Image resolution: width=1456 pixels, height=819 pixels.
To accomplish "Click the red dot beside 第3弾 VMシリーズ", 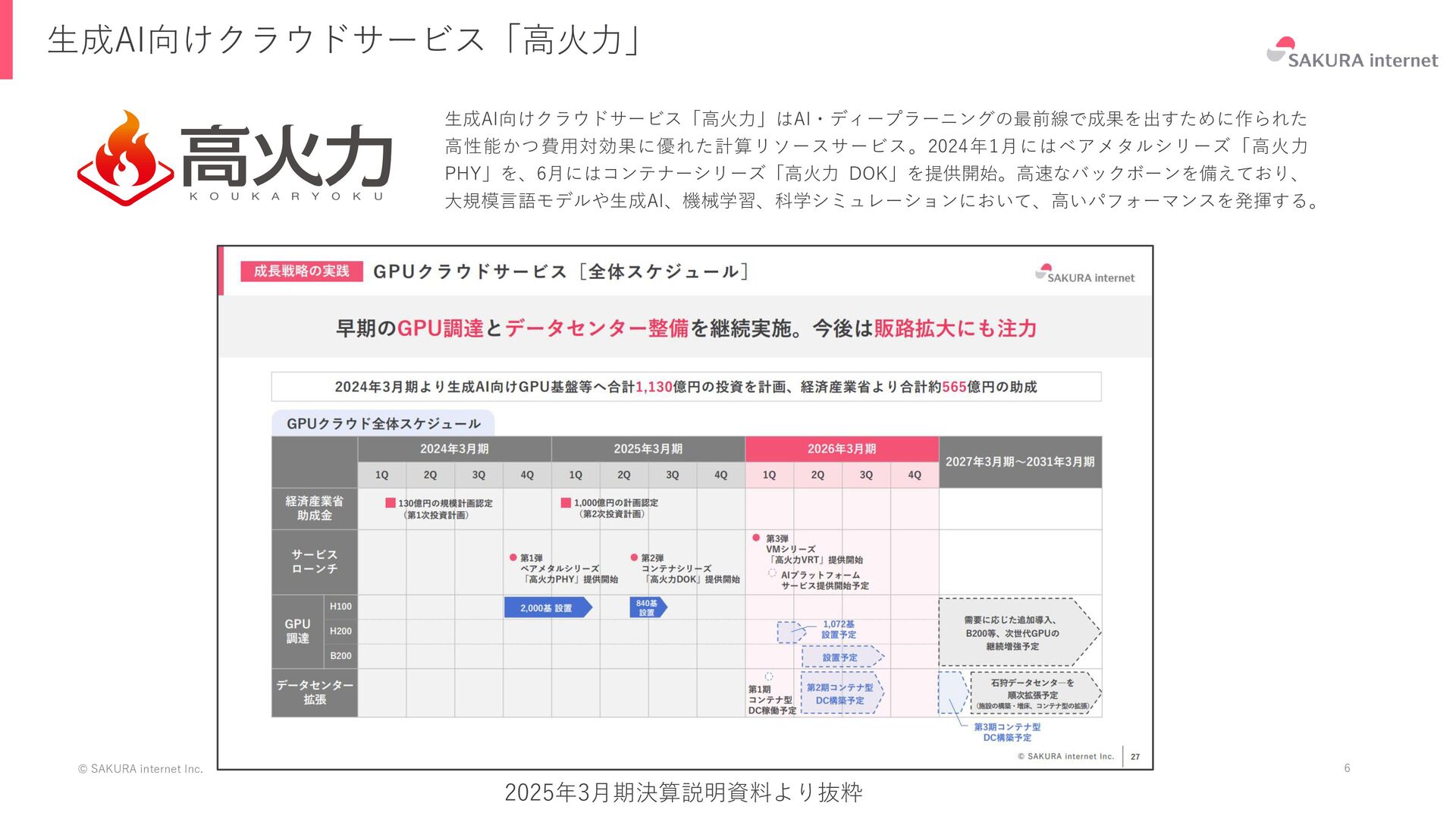I will (756, 538).
